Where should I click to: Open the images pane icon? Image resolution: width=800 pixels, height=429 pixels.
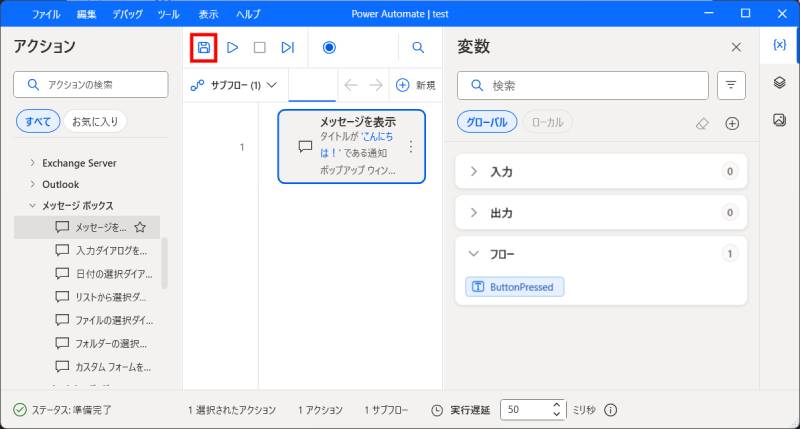pyautogui.click(x=779, y=120)
